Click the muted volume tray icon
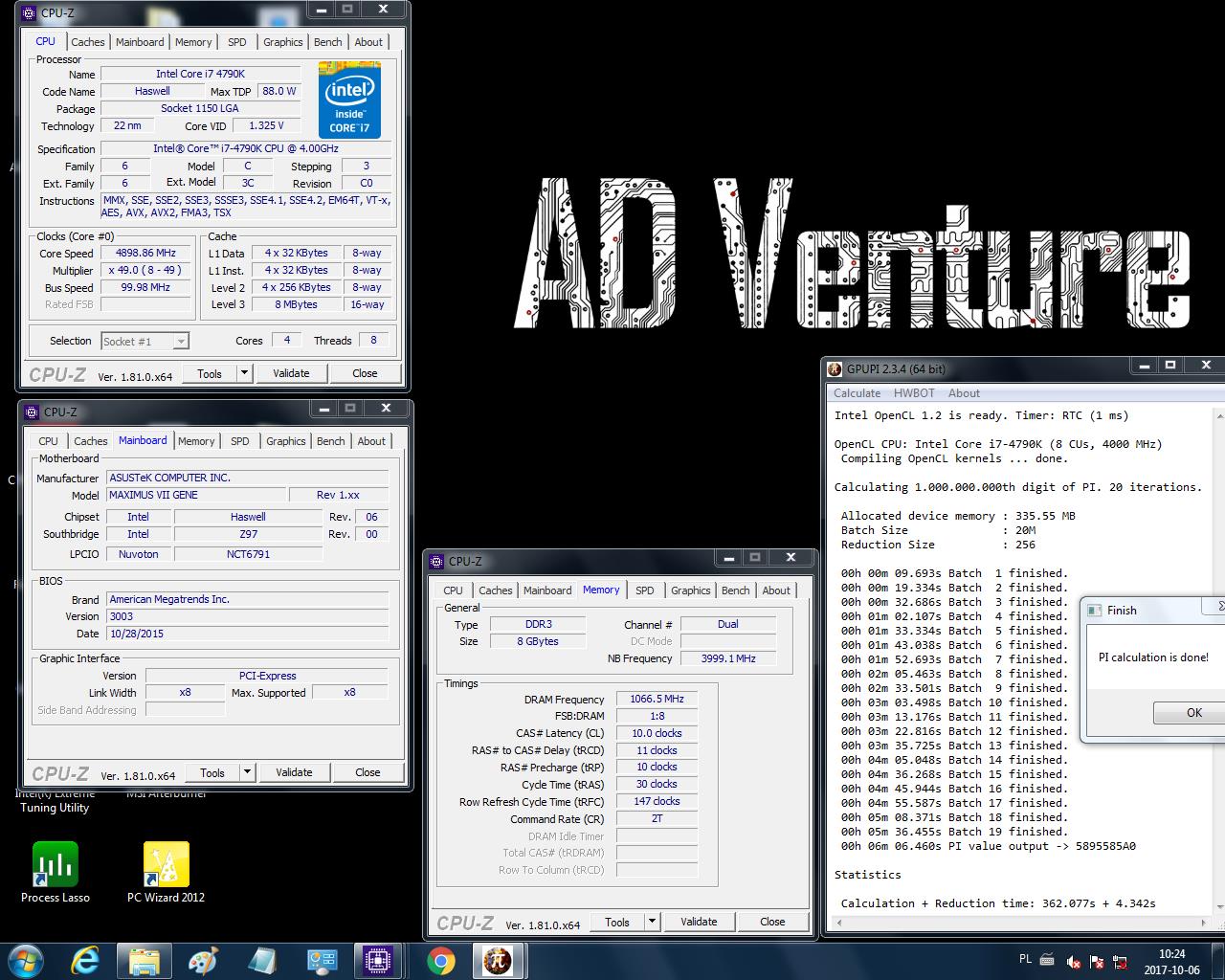The width and height of the screenshot is (1225, 980). point(1074,962)
